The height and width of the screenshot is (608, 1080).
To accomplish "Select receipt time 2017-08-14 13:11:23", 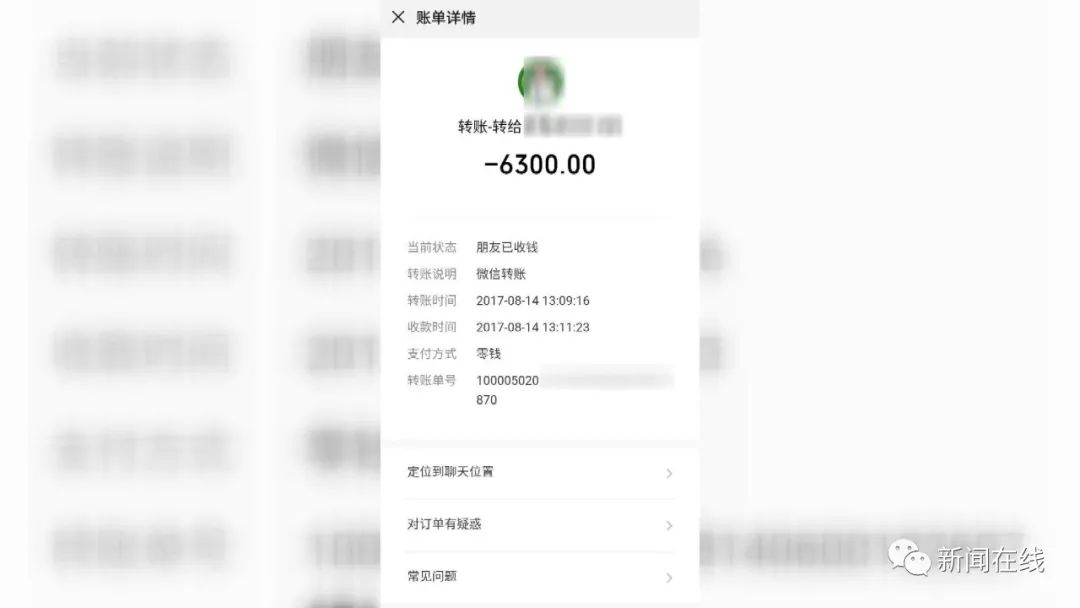I will tap(532, 327).
